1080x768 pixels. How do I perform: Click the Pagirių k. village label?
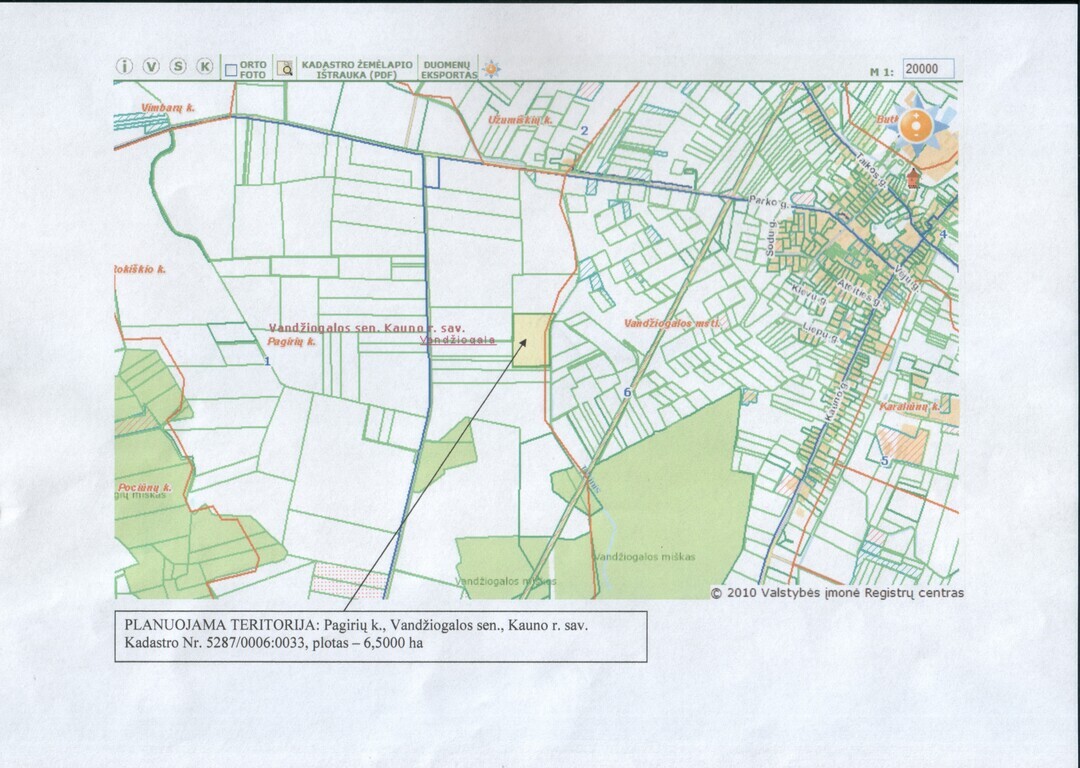point(291,341)
